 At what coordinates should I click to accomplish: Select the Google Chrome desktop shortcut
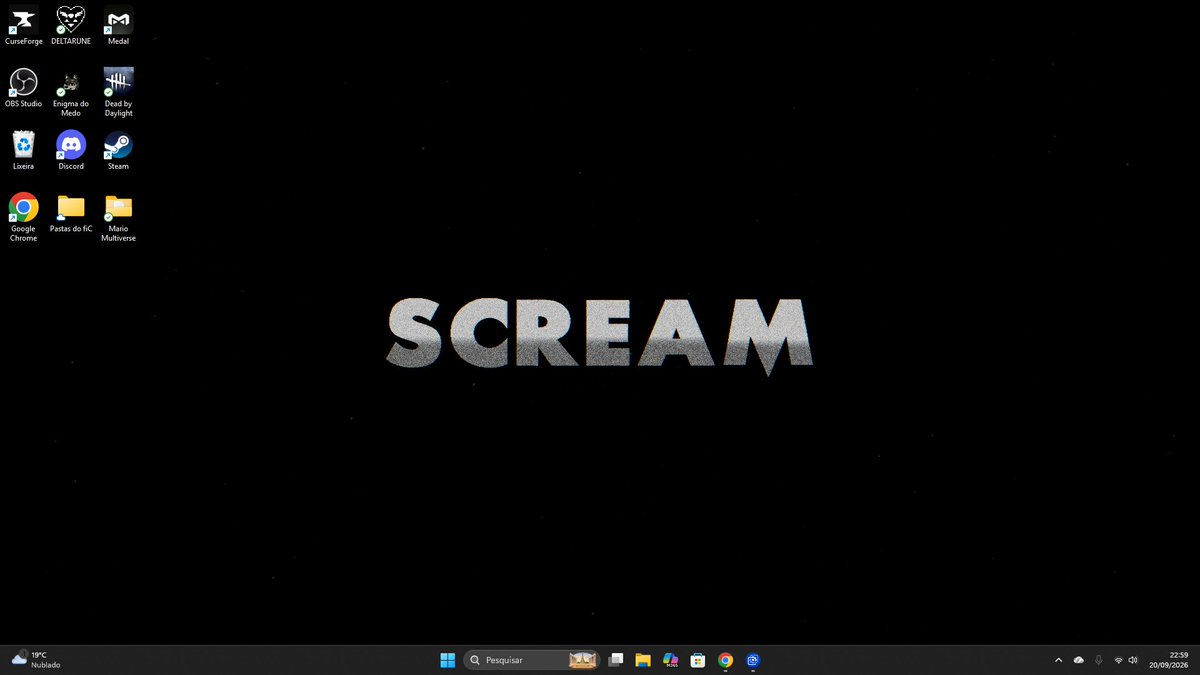click(x=23, y=217)
